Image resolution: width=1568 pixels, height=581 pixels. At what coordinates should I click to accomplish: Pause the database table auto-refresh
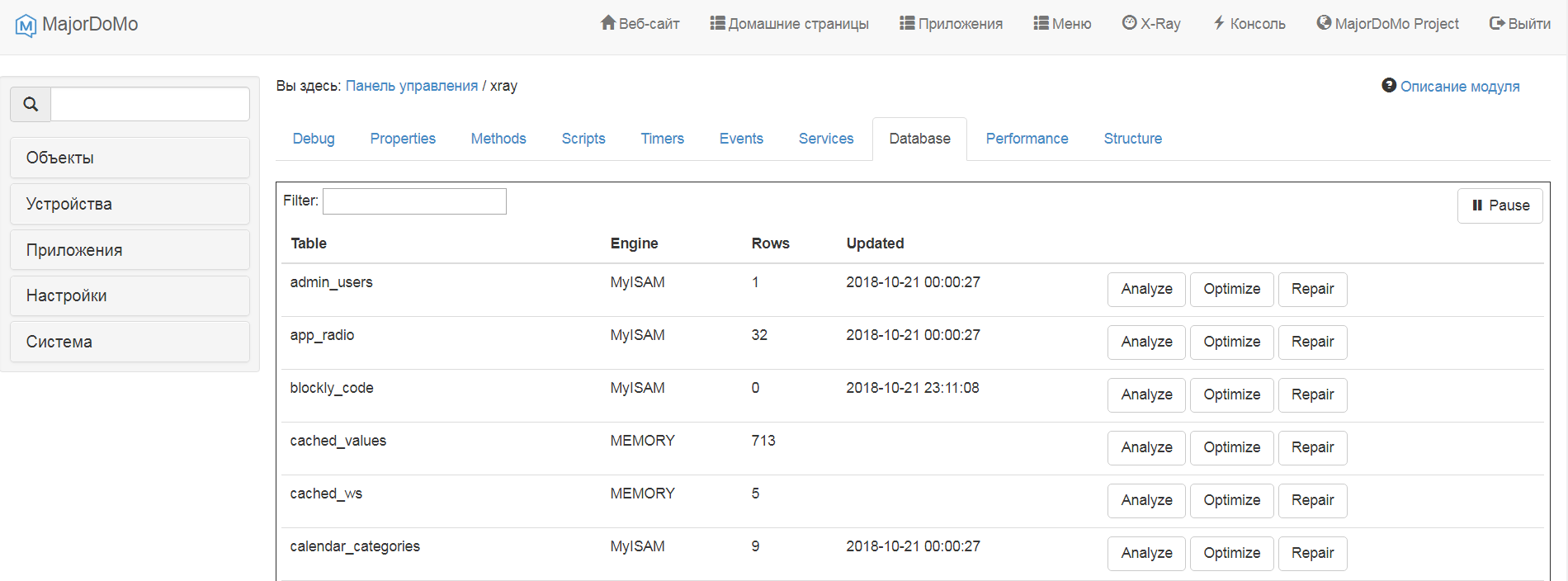(x=1500, y=205)
